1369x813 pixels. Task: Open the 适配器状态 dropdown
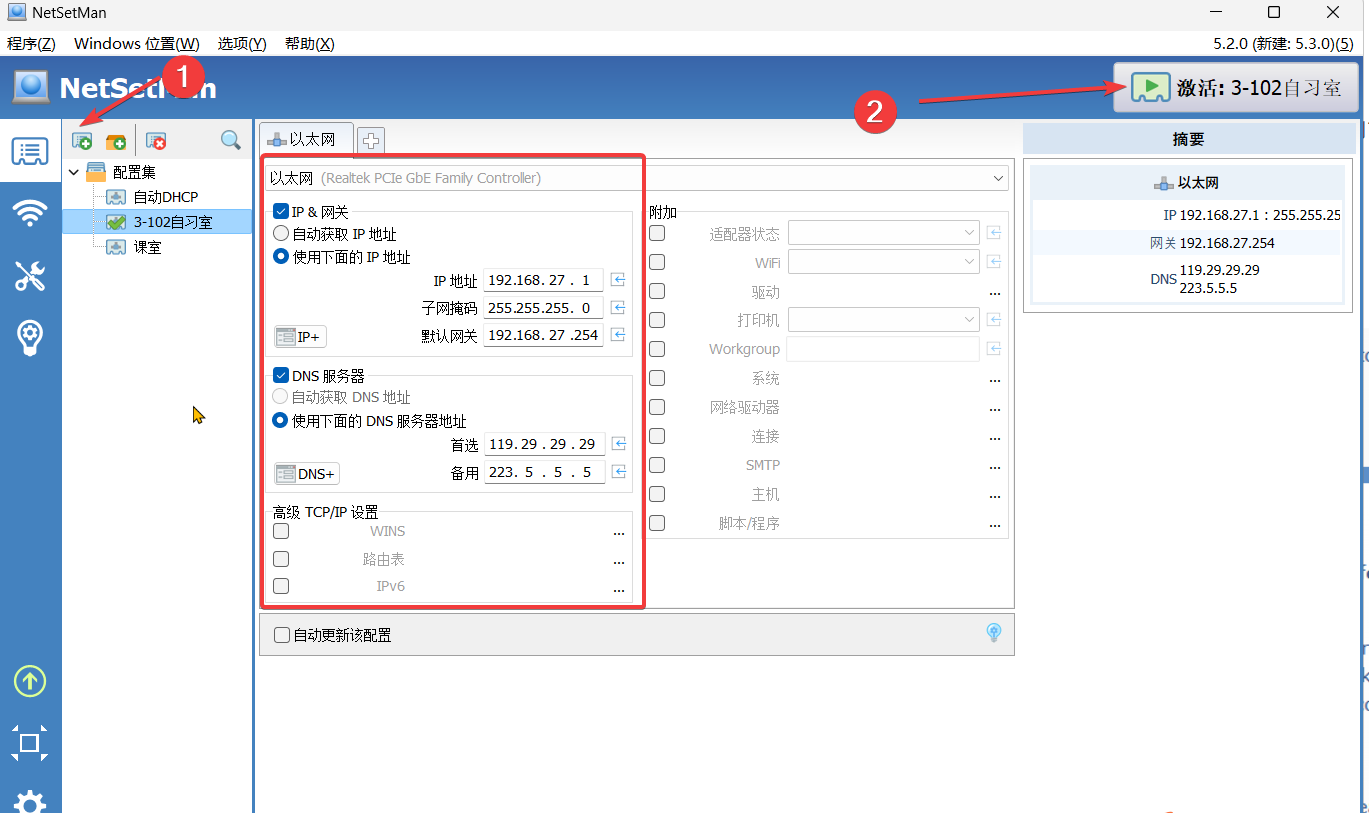pos(884,233)
